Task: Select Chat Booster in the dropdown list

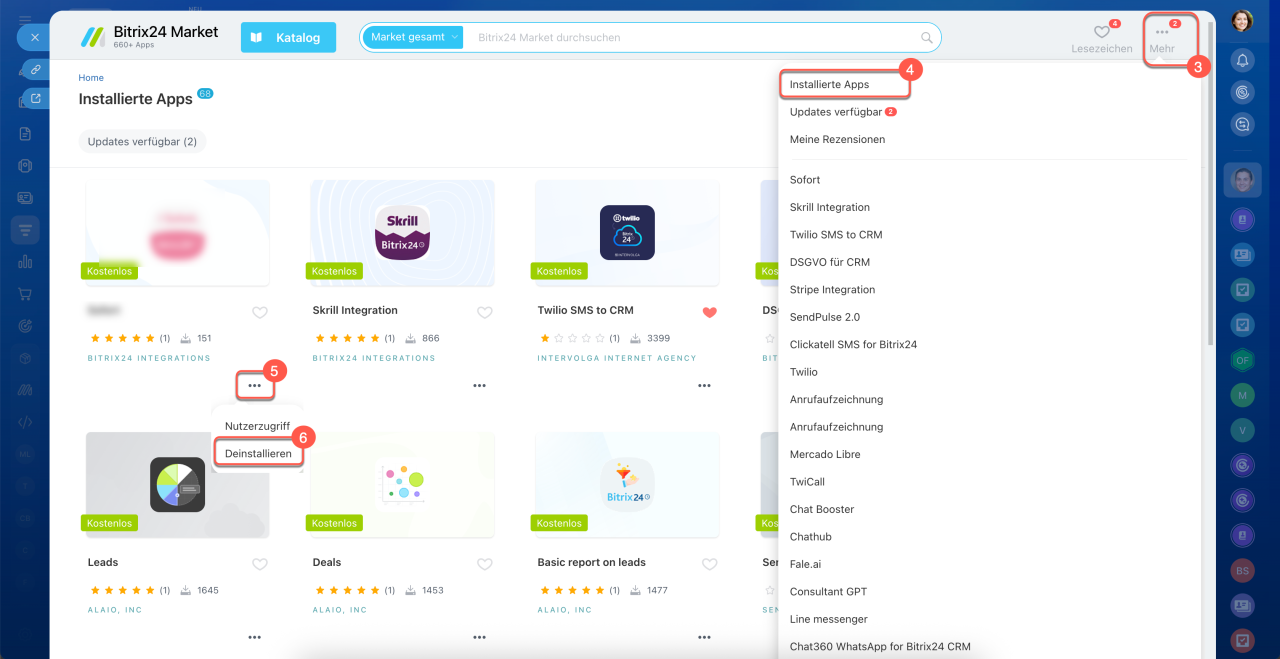Action: click(x=822, y=509)
